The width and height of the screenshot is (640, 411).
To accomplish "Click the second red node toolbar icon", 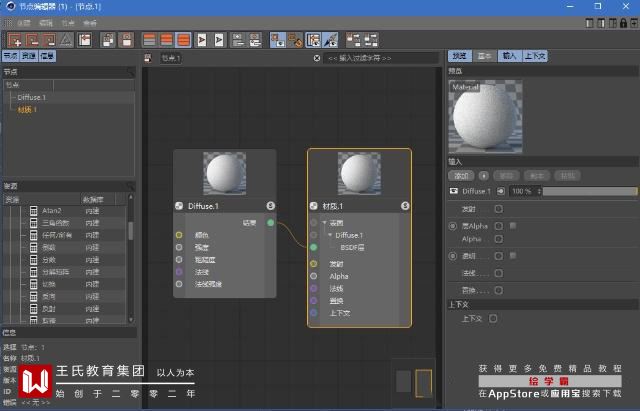I will coord(32,40).
